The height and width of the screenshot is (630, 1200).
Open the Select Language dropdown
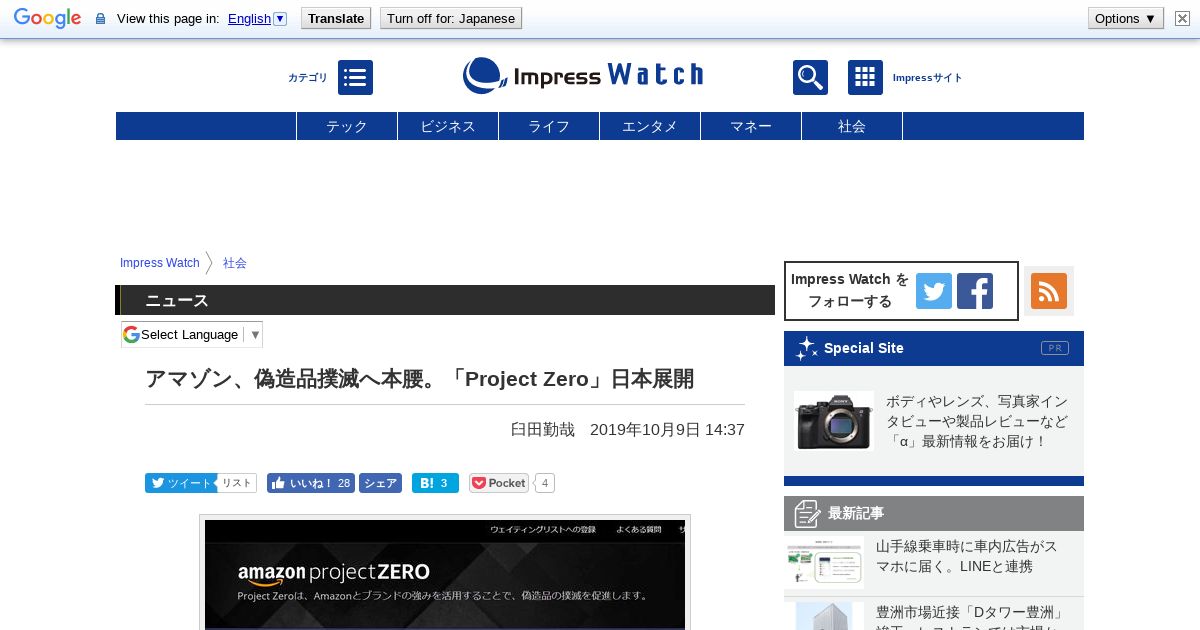coord(192,334)
